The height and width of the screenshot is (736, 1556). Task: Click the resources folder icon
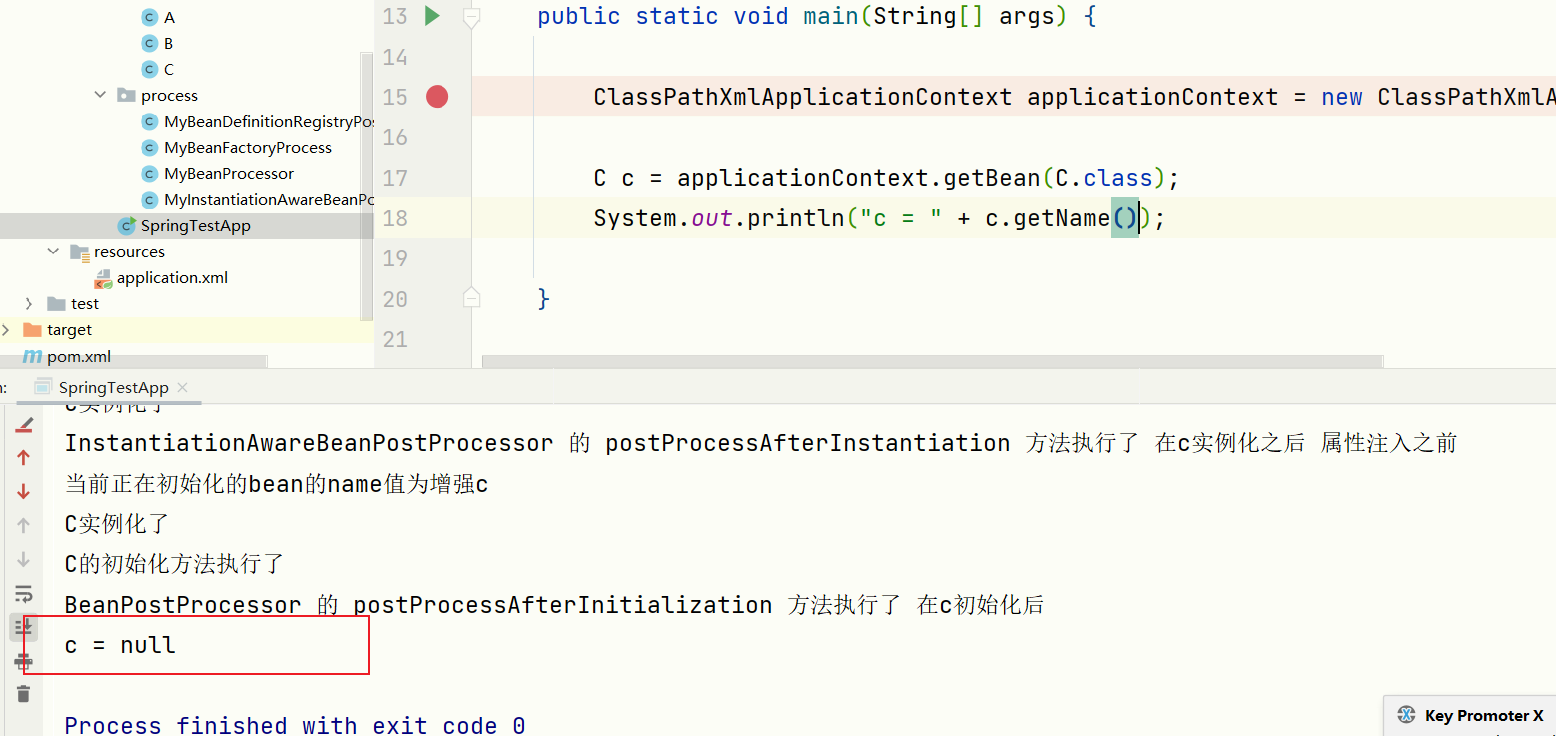click(x=80, y=251)
